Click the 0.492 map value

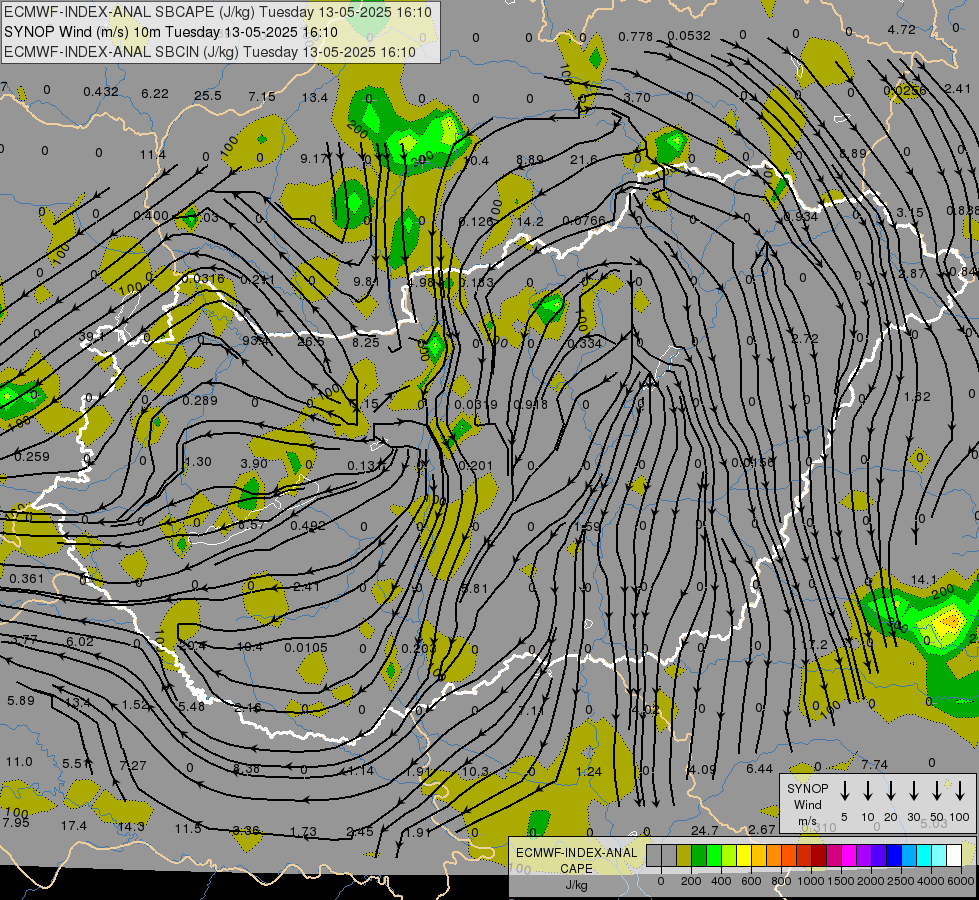[308, 526]
